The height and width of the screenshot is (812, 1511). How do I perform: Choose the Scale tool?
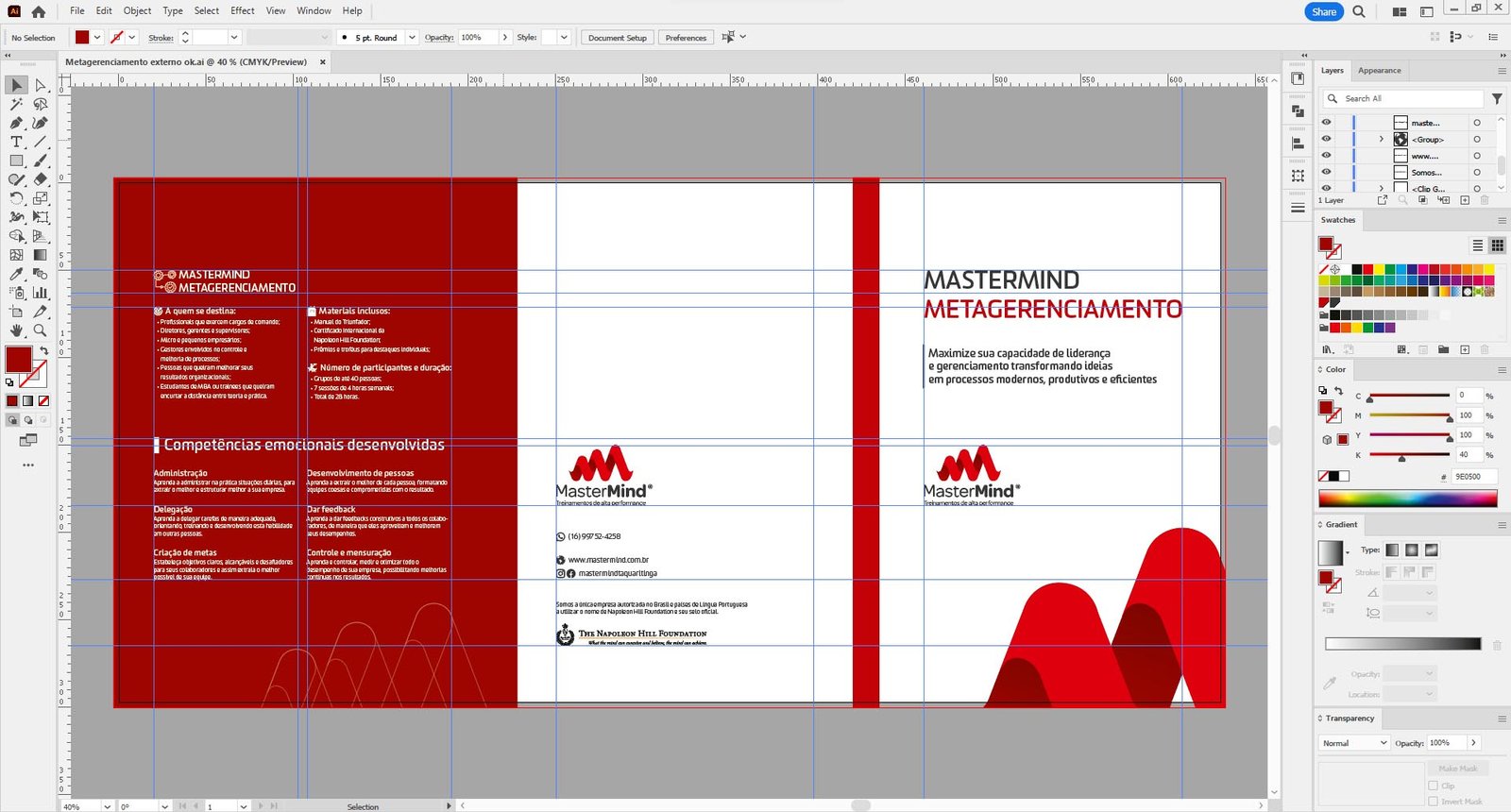[41, 198]
